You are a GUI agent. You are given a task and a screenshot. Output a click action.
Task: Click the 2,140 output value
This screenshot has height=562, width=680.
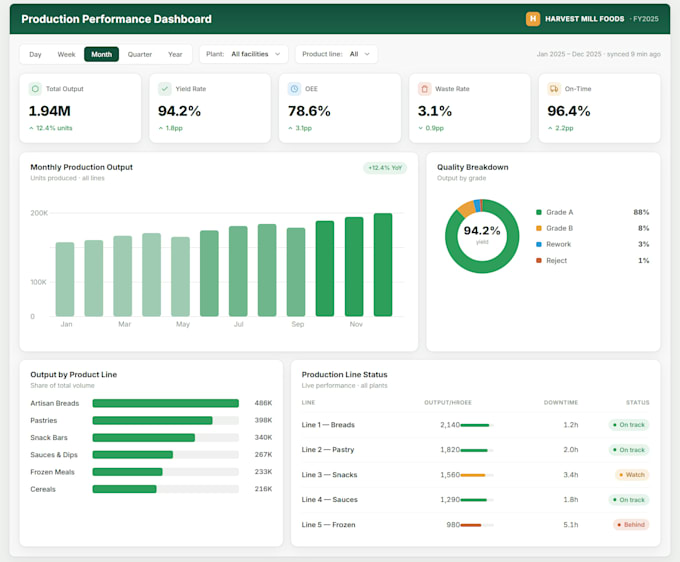coord(450,425)
